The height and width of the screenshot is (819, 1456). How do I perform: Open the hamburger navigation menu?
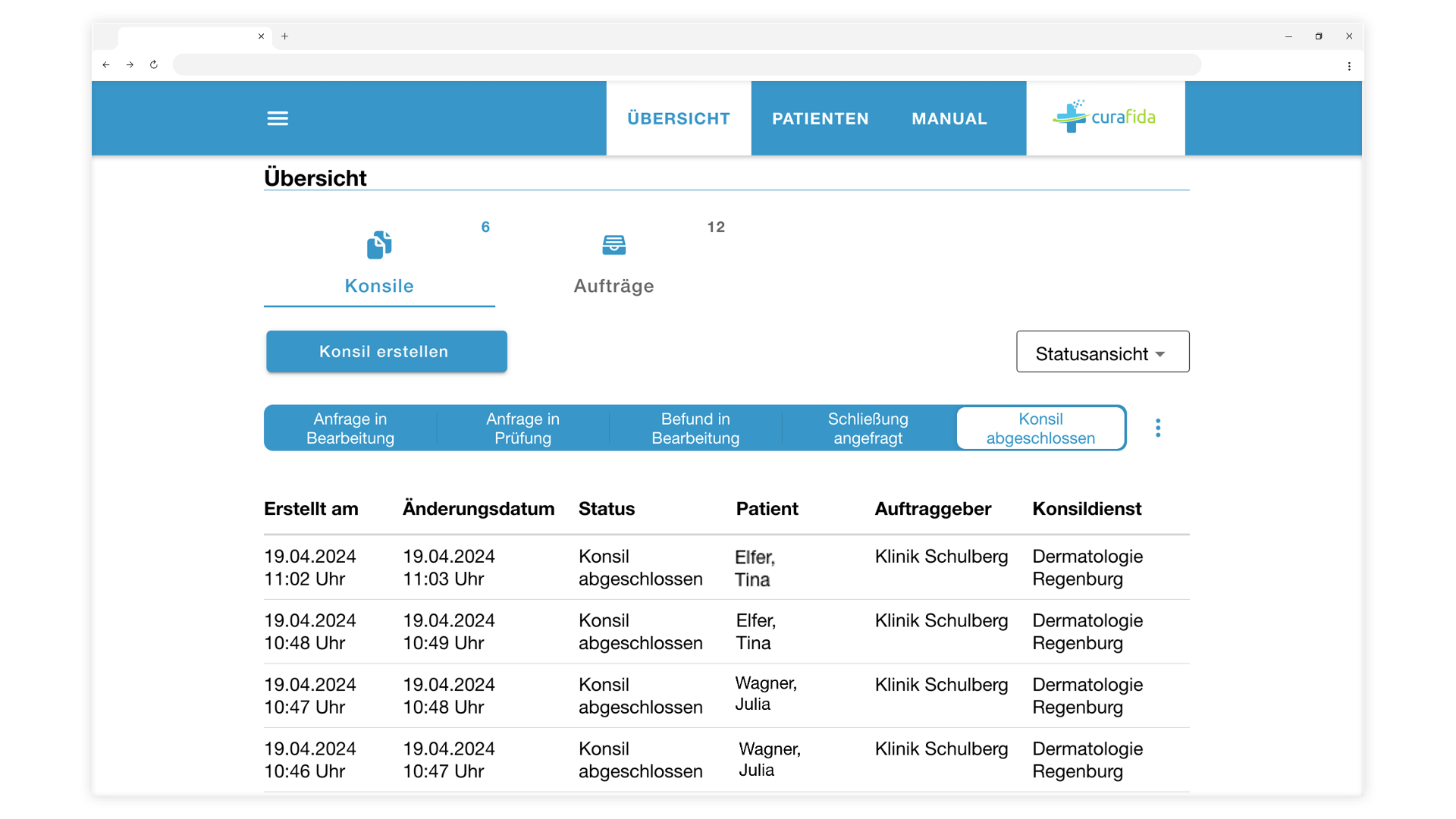click(278, 118)
